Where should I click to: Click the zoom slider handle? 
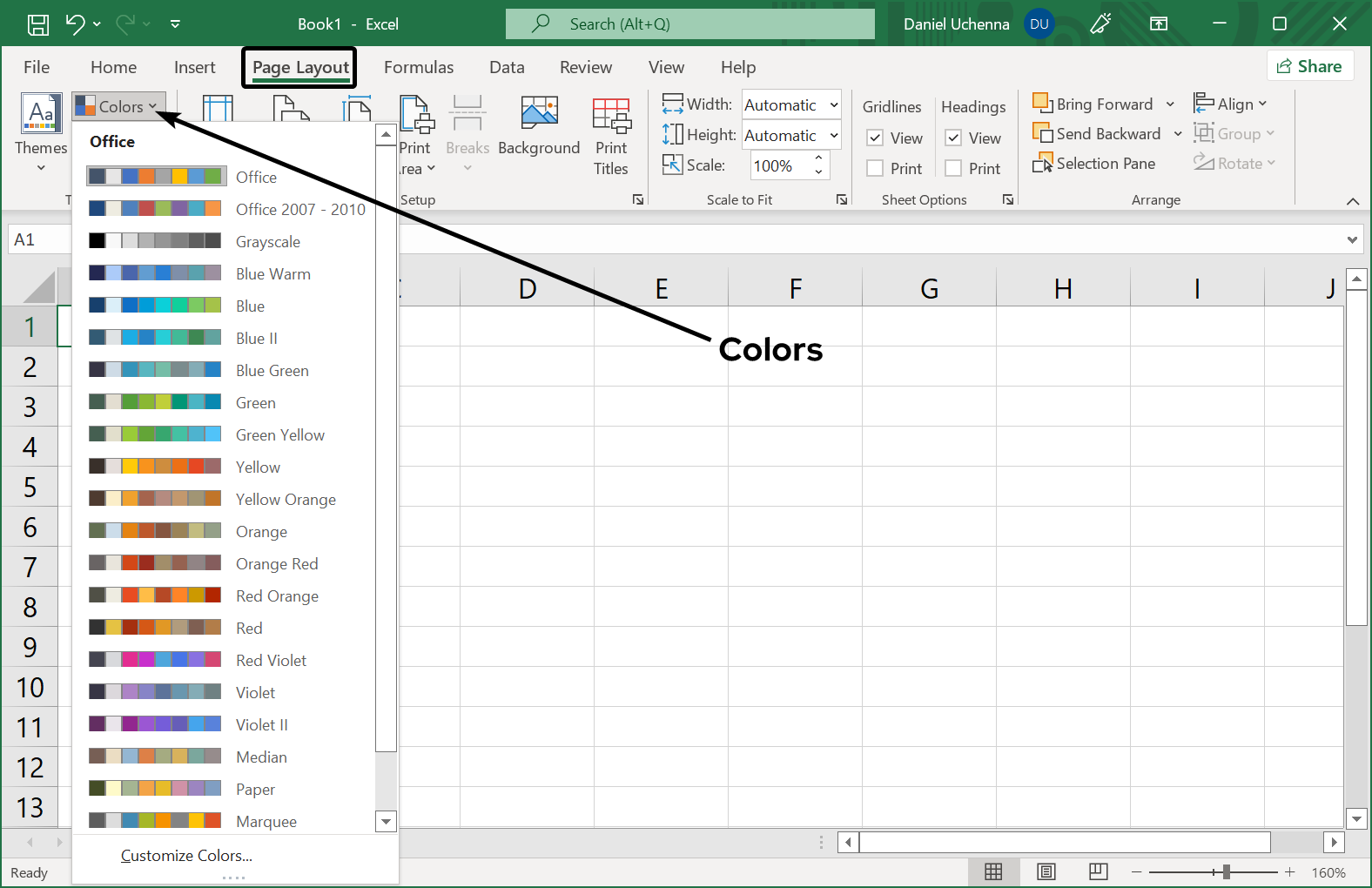tap(1226, 871)
